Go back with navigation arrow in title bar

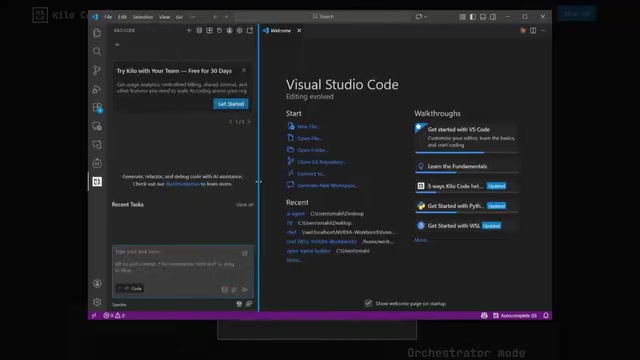tap(216, 17)
